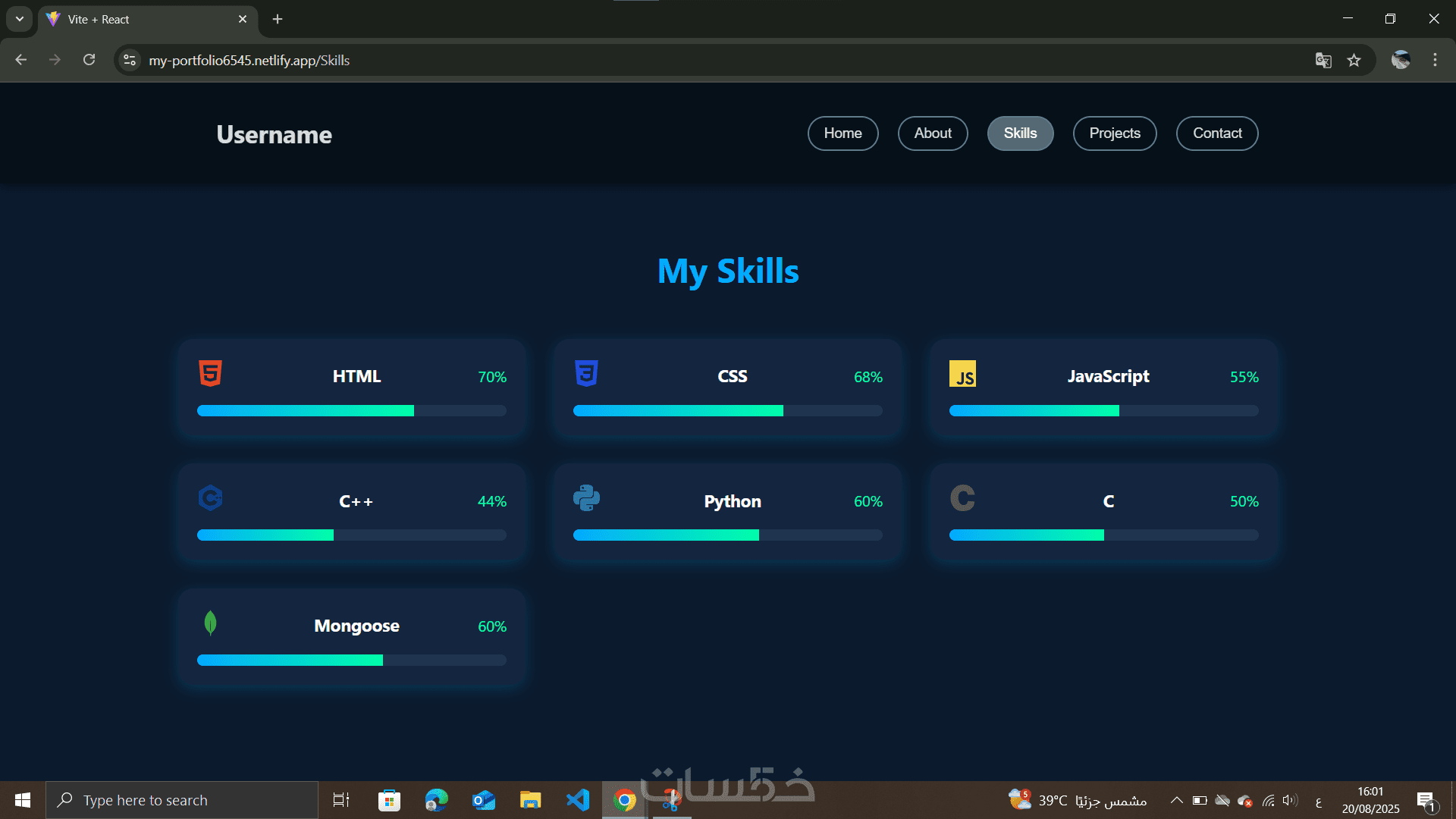1456x819 pixels.
Task: Click the CSS3 shield icon
Action: point(586,373)
